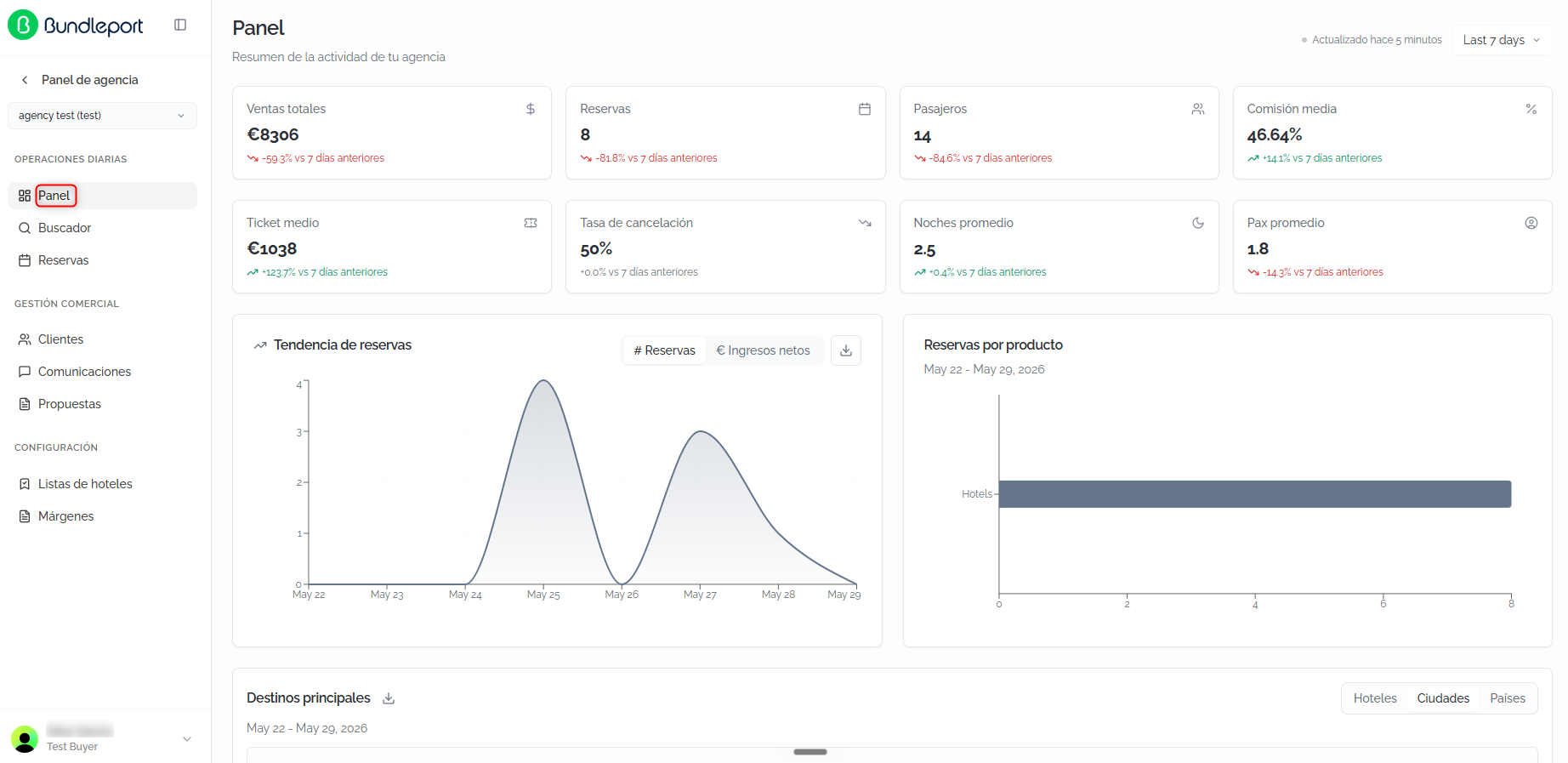Image resolution: width=1568 pixels, height=763 pixels.
Task: Open the Last 7 days range dropdown
Action: coord(1502,40)
